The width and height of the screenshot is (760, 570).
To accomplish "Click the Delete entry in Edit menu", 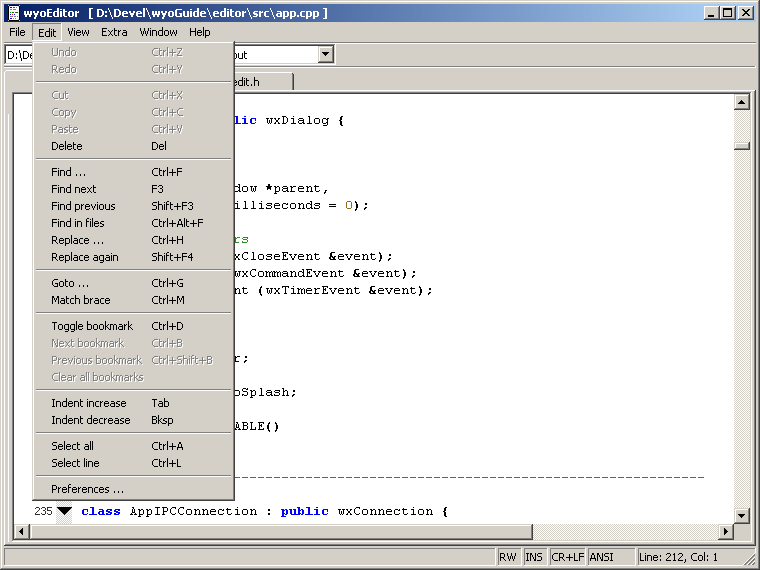I will tap(67, 146).
